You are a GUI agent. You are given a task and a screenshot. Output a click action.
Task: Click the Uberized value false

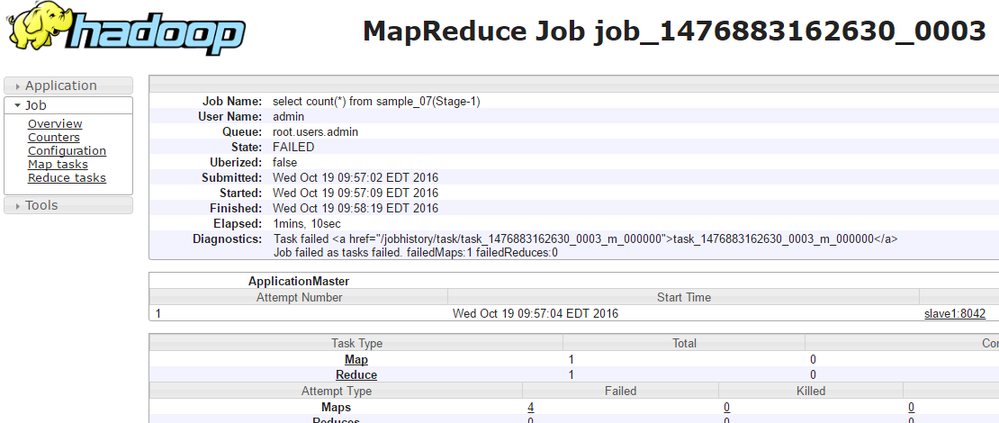285,162
